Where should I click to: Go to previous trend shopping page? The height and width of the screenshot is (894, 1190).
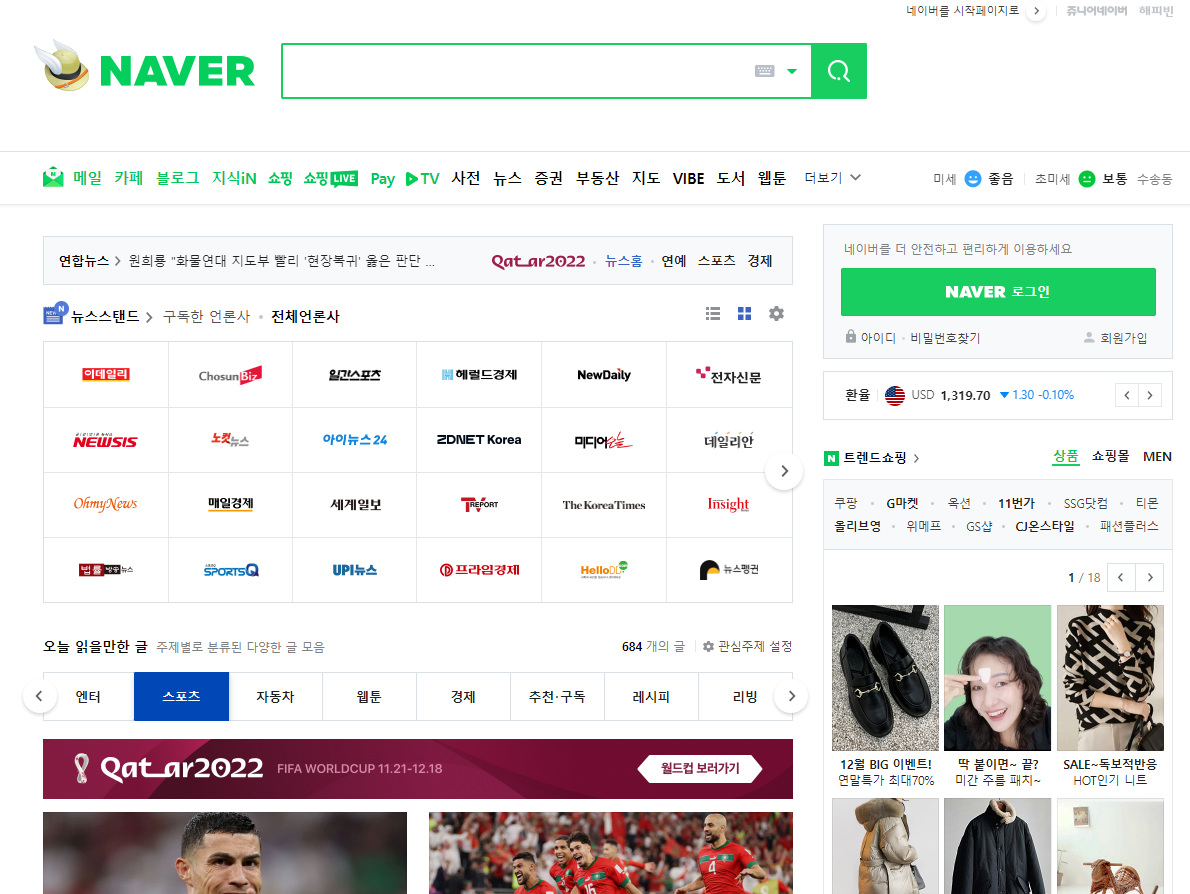tap(1121, 578)
